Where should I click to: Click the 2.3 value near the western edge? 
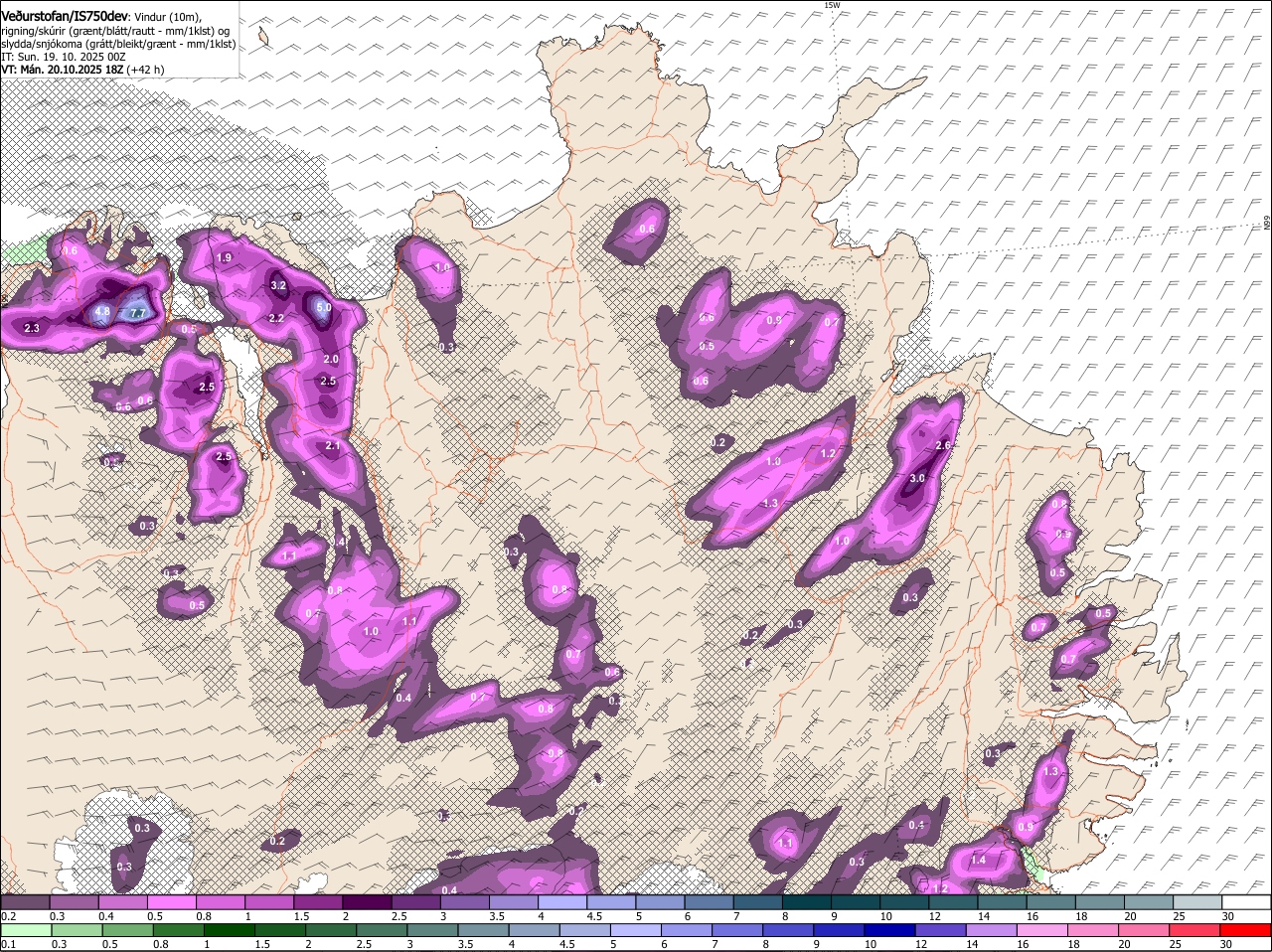[x=31, y=328]
